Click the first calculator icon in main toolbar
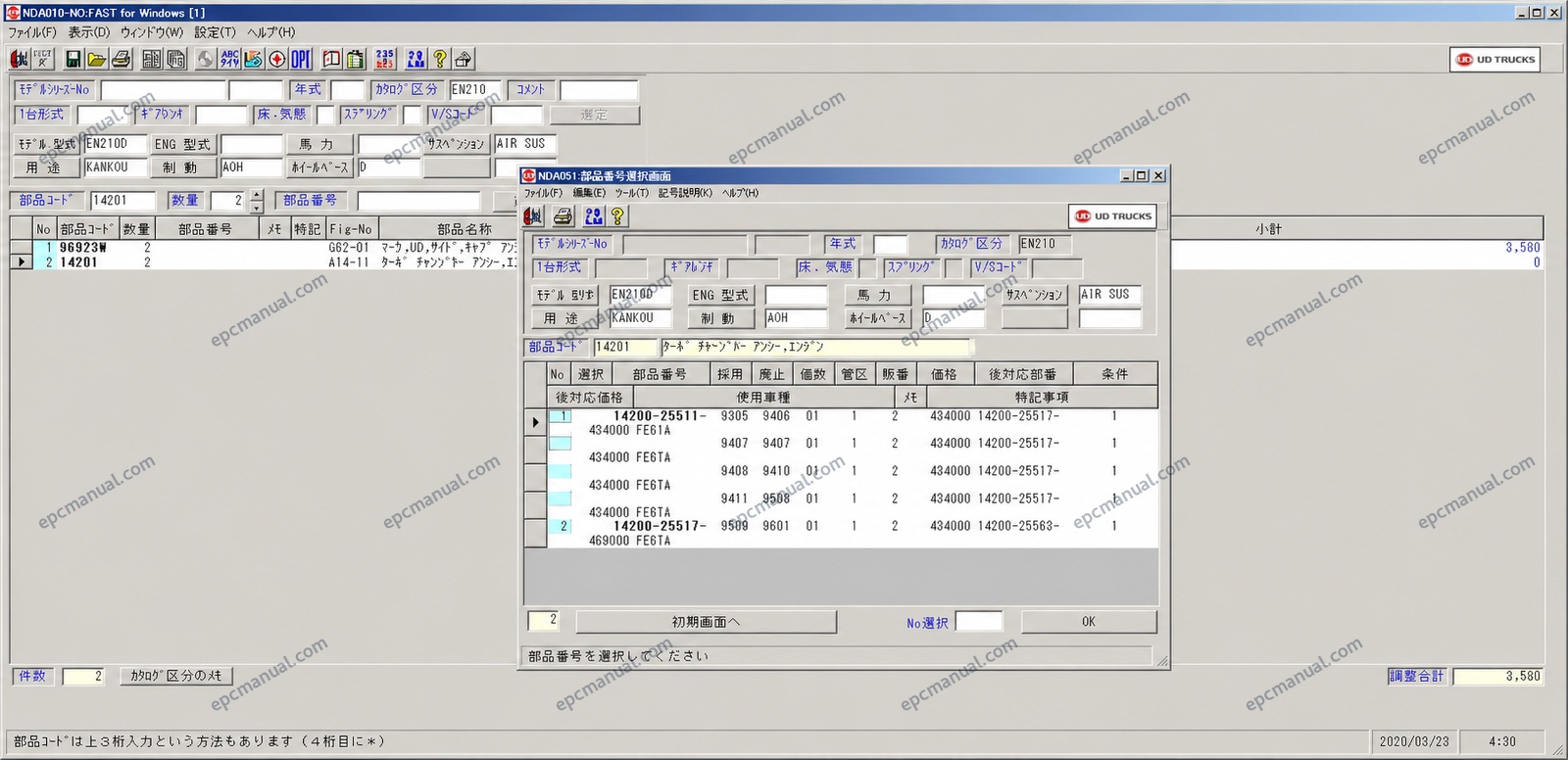This screenshot has height=760, width=1568. coord(152,59)
